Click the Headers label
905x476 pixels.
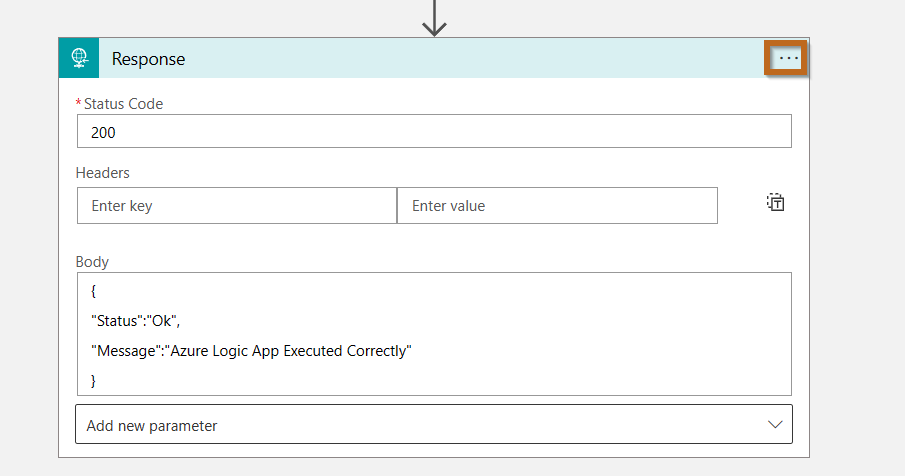[103, 173]
